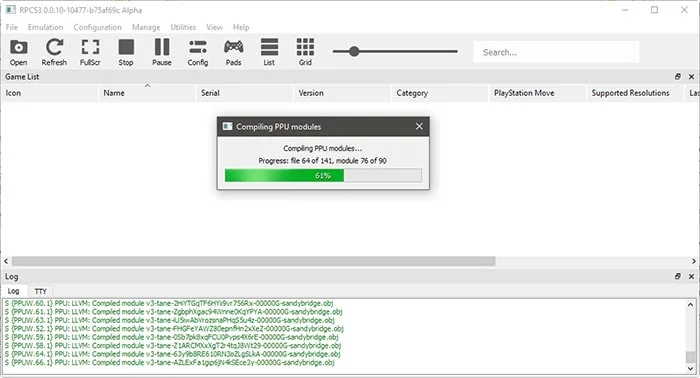The height and width of the screenshot is (378, 700).
Task: Click the game list horizontal scrollbar thumb
Action: [x=254, y=261]
